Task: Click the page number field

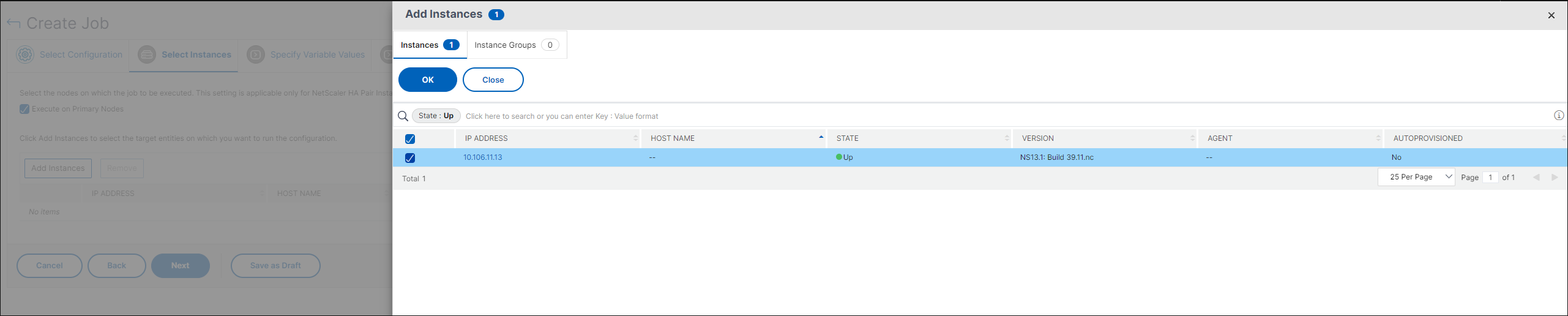Action: click(x=1490, y=177)
